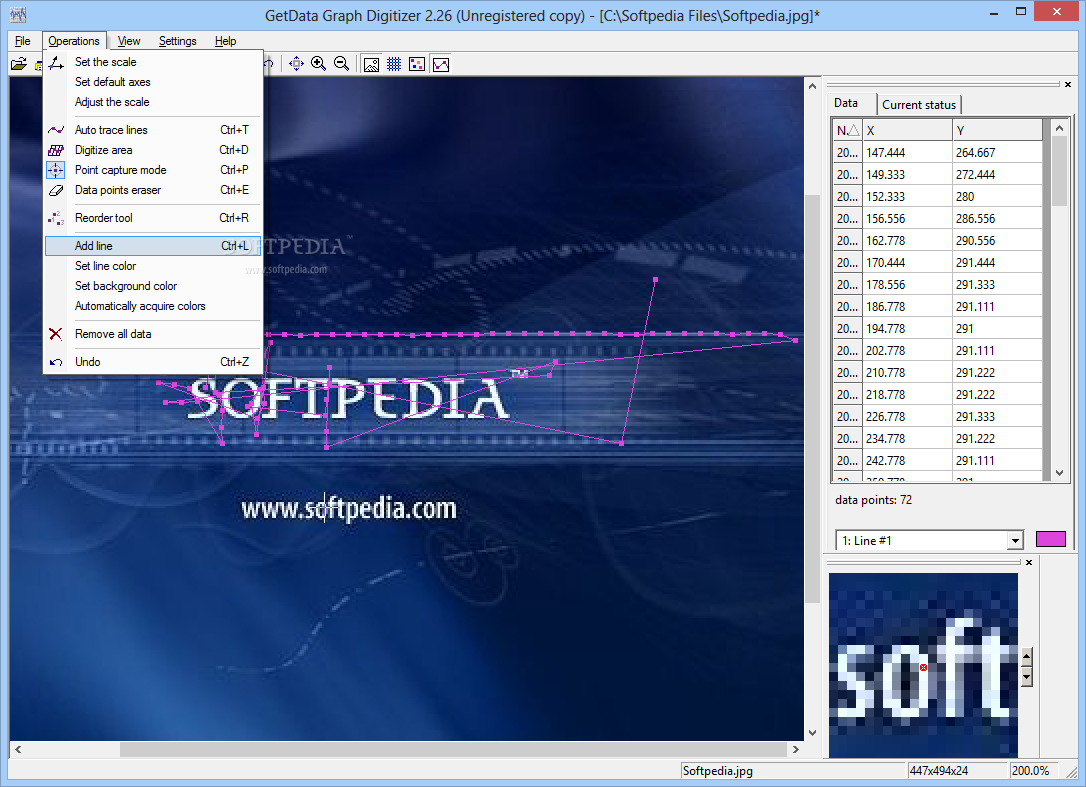
Task: Select Y cell 290.556
Action: (997, 240)
